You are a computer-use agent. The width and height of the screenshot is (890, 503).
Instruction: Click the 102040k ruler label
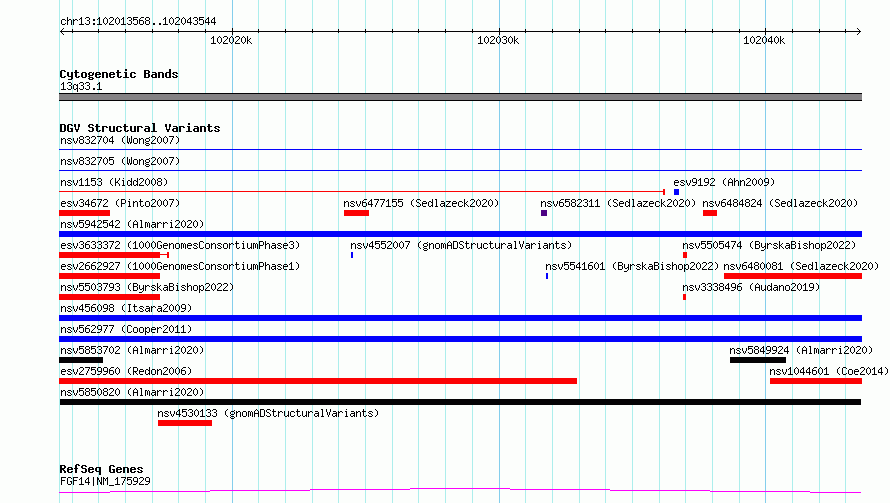764,40
